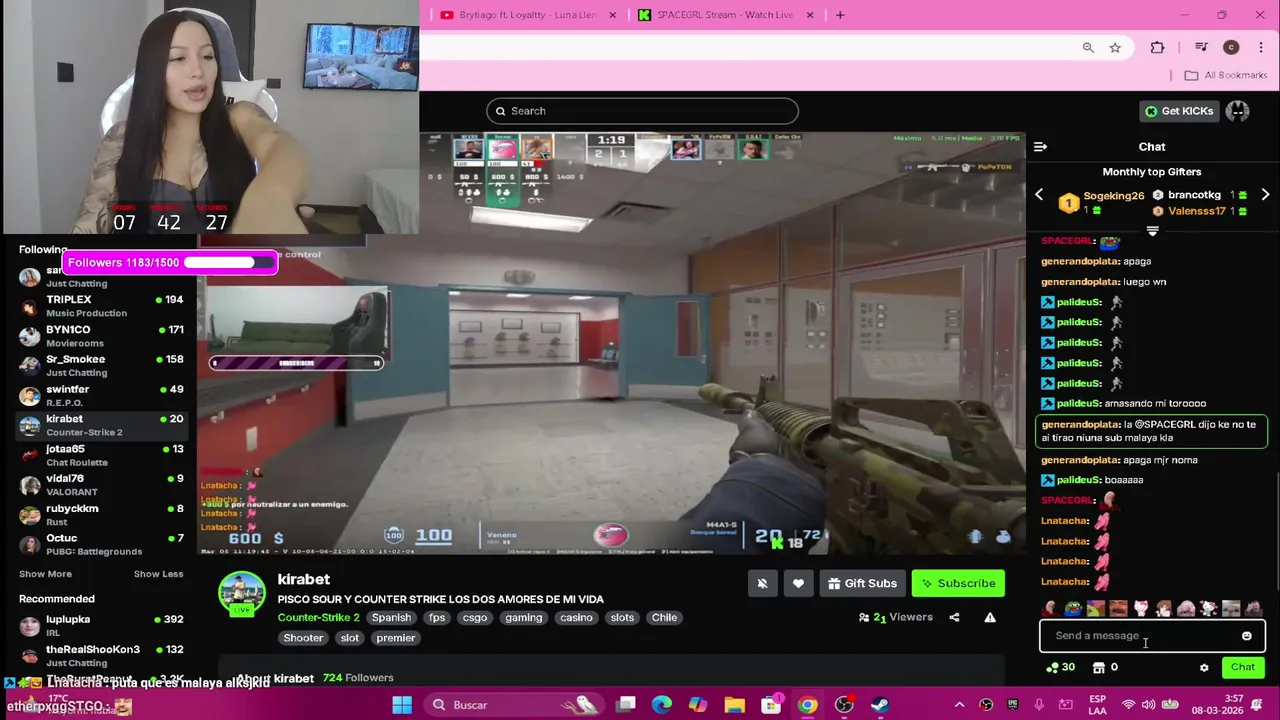Collapse the chat panel
The image size is (1280, 720).
(1040, 147)
